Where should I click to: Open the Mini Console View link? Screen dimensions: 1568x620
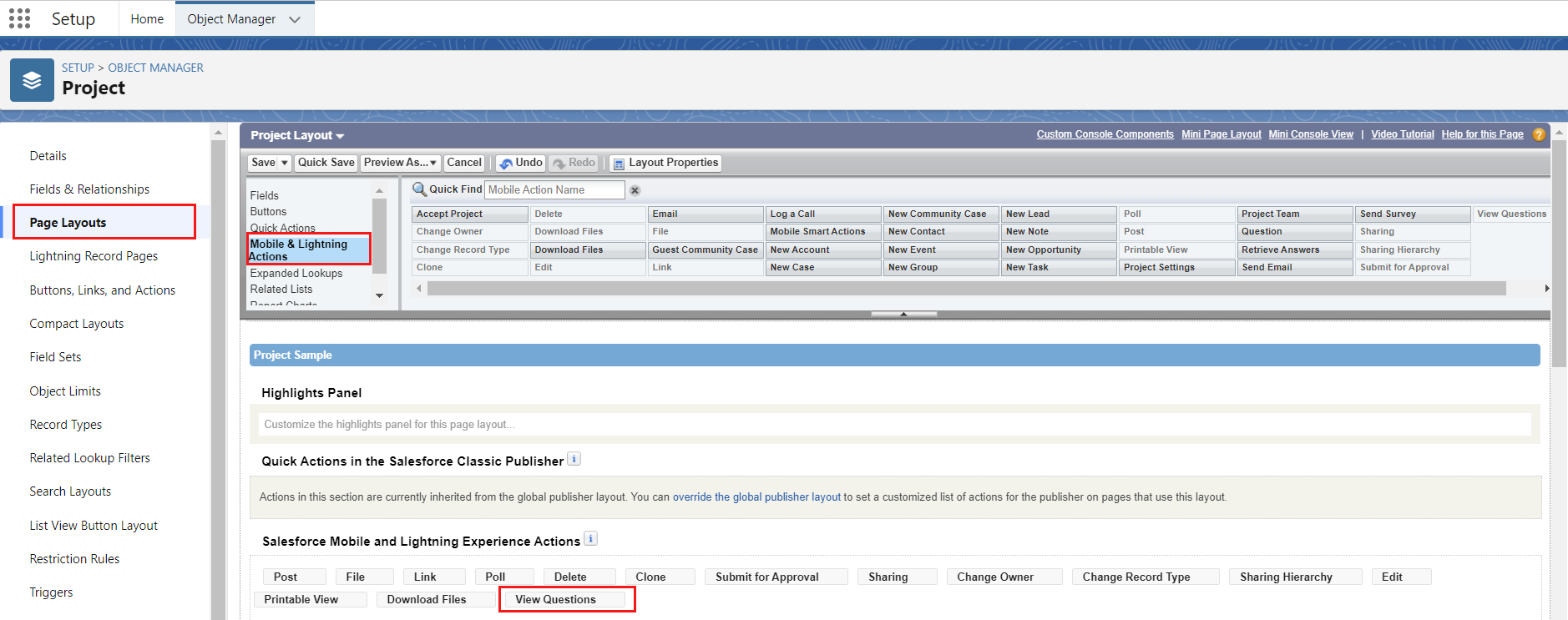tap(1311, 134)
